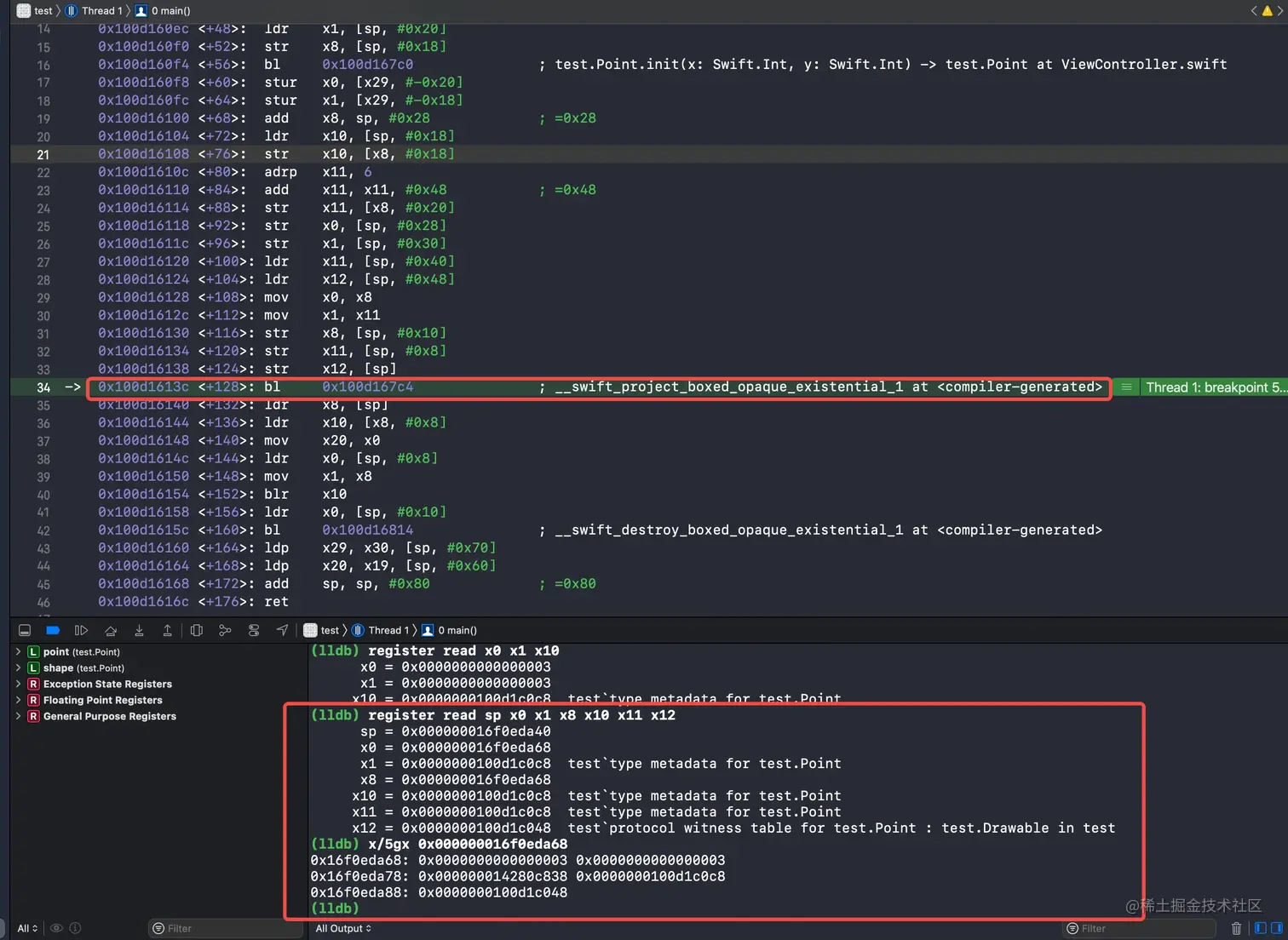Toggle the console pane button

click(x=1276, y=928)
